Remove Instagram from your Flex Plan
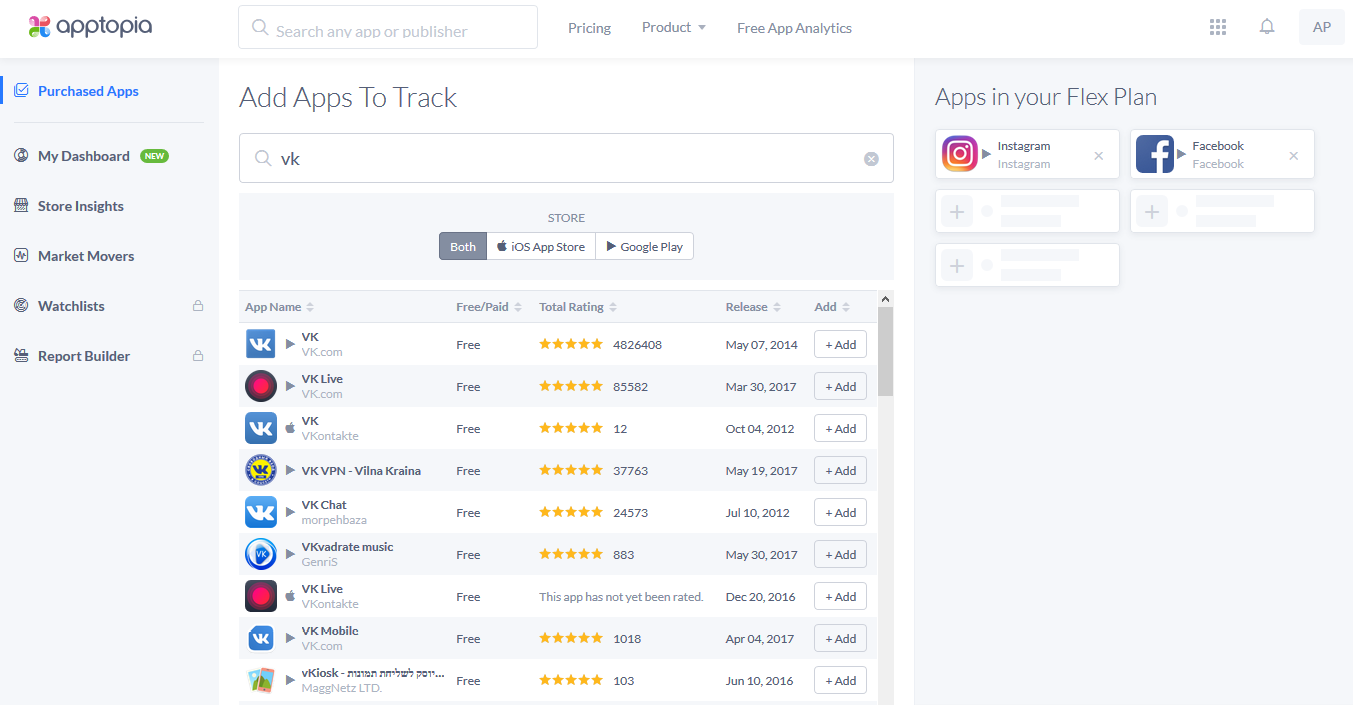The image size is (1353, 705). [x=1097, y=155]
